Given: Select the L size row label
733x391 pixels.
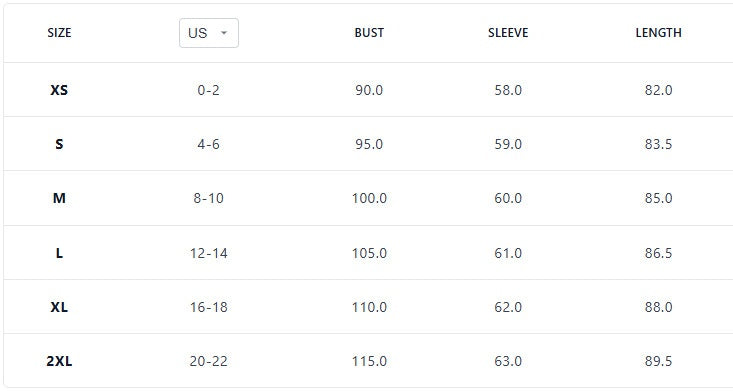Looking at the screenshot, I should (59, 253).
